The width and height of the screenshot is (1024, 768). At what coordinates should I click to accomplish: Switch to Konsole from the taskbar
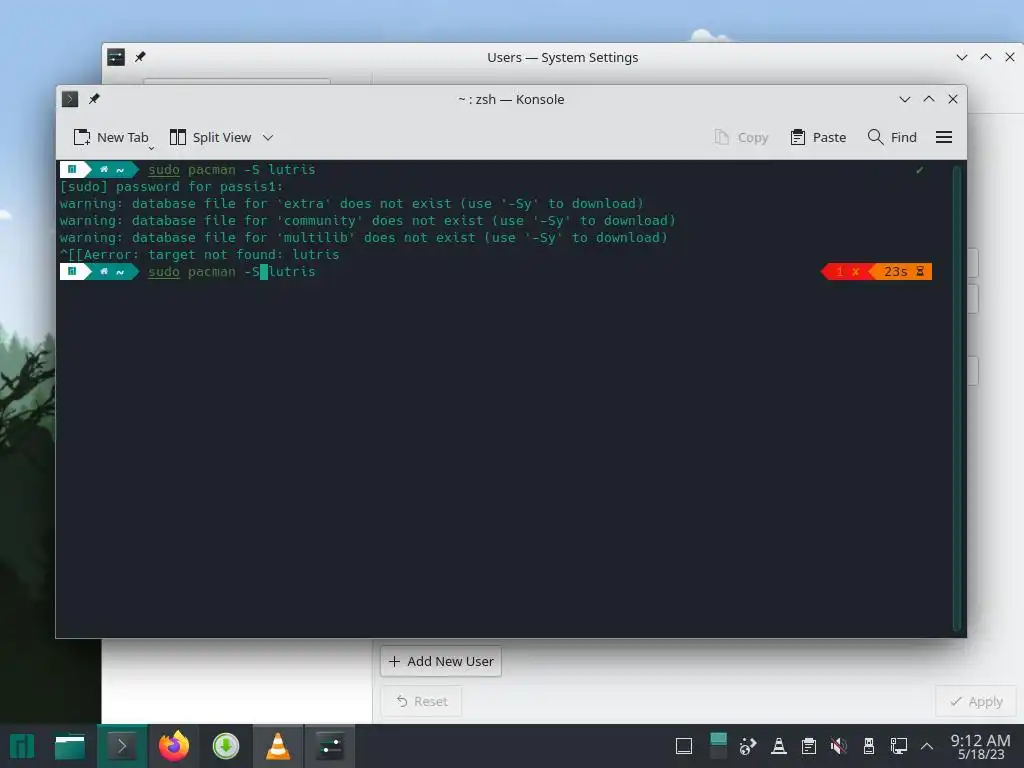pos(121,746)
